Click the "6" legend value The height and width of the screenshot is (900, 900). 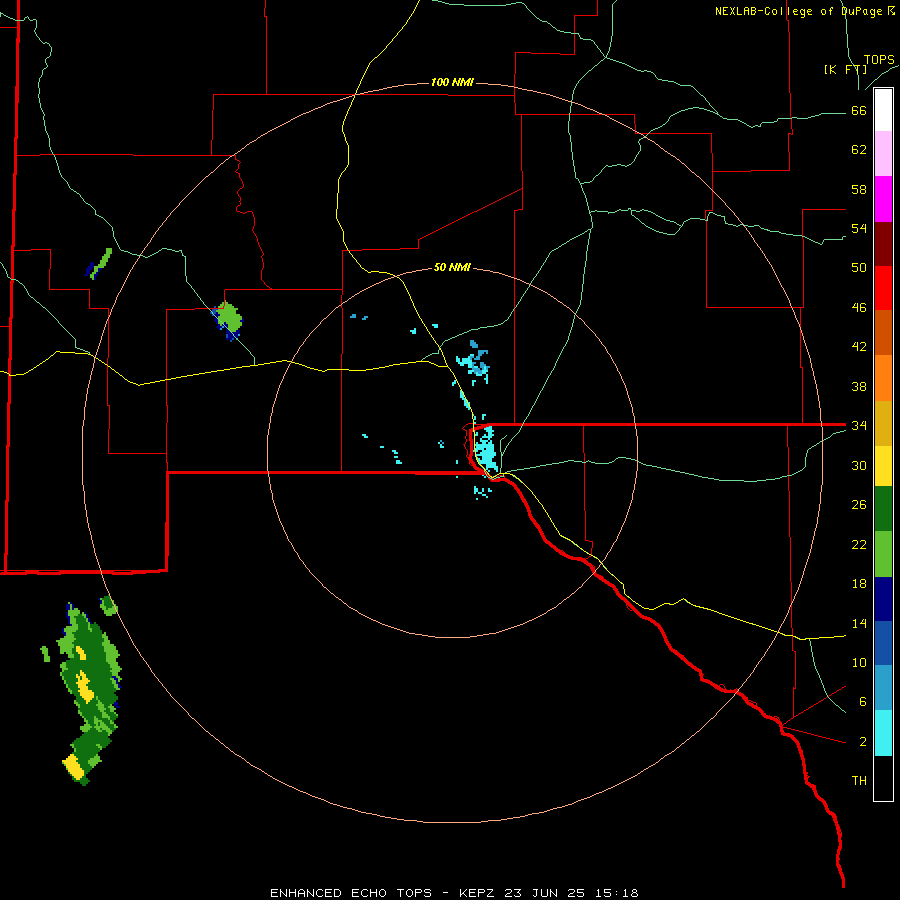863,702
